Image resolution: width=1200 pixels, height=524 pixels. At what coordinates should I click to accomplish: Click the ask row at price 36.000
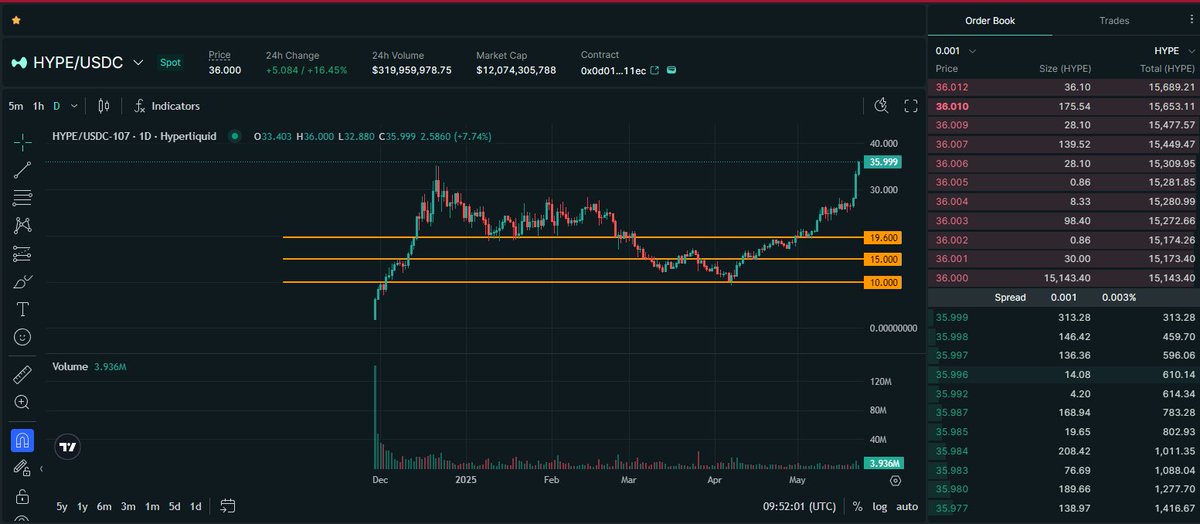coord(1064,278)
